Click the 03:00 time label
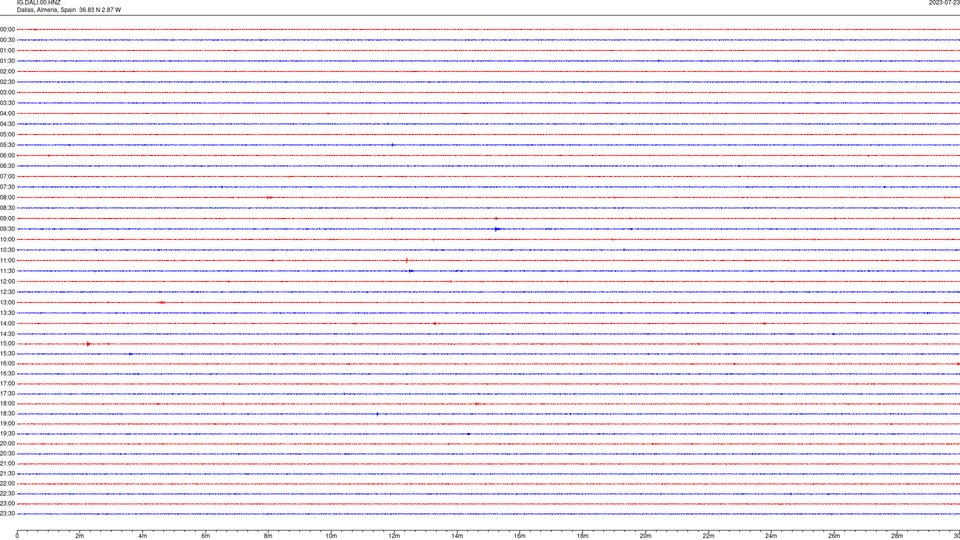Viewport: 960px width, 540px height. coord(7,92)
